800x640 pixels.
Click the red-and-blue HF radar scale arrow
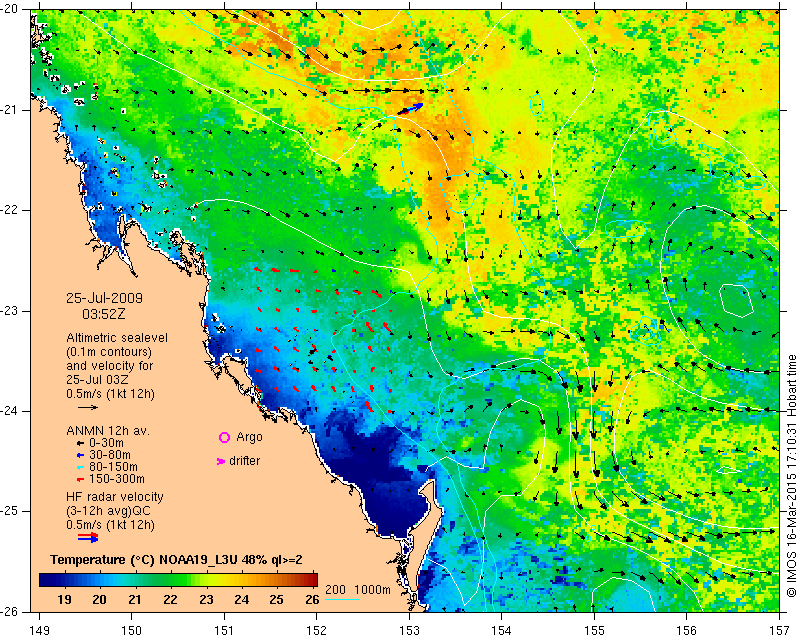coord(88,536)
